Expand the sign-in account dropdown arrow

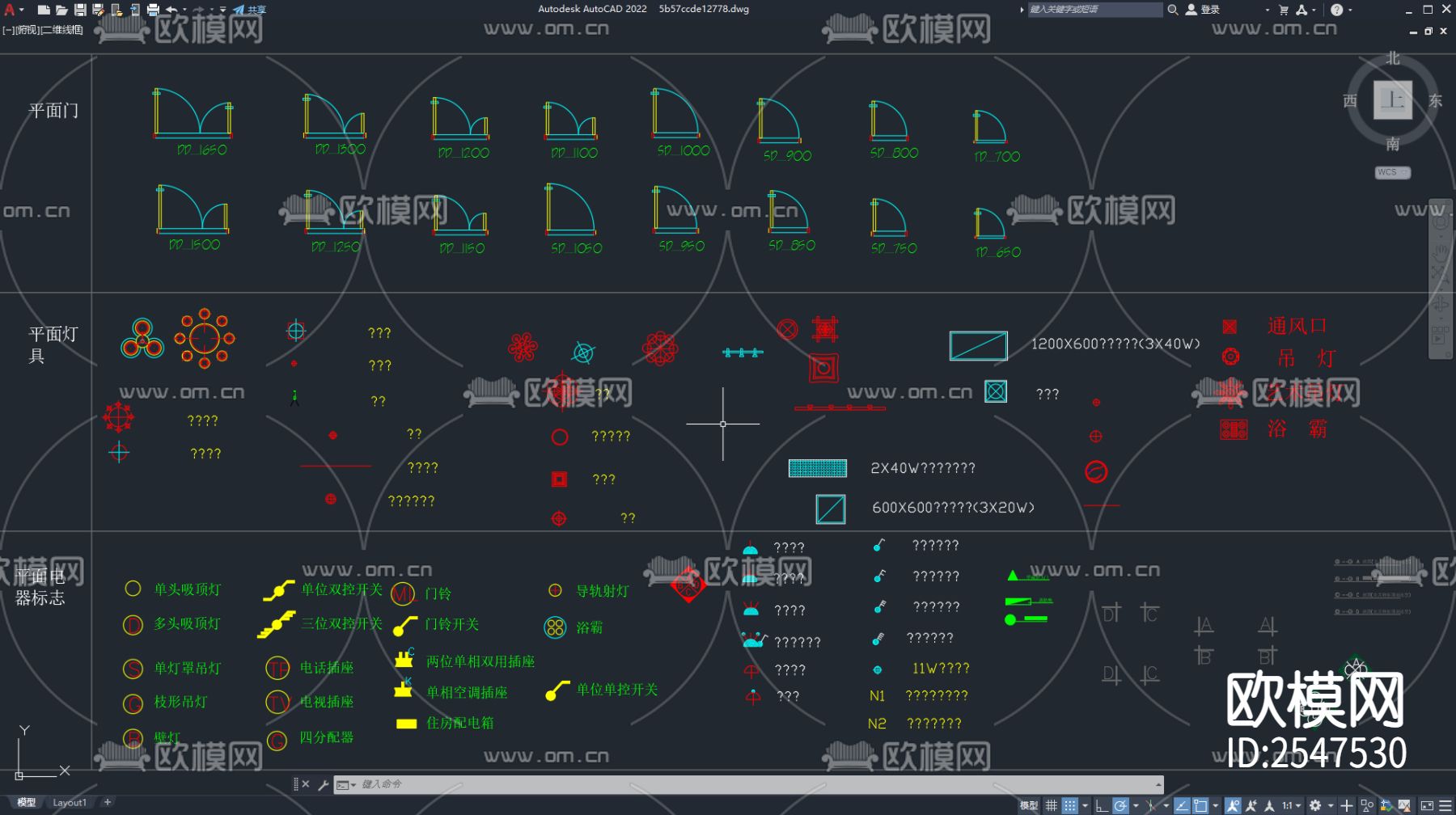click(1267, 10)
